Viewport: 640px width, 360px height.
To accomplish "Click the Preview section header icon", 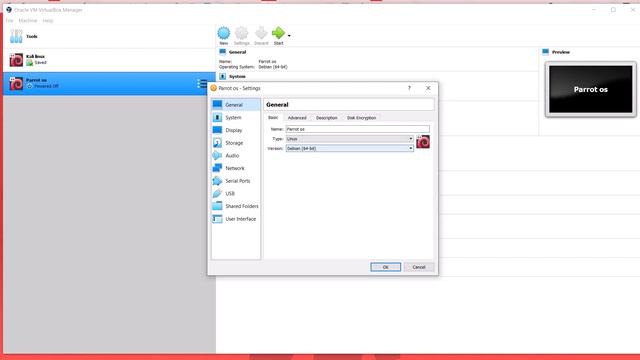I will [x=546, y=52].
